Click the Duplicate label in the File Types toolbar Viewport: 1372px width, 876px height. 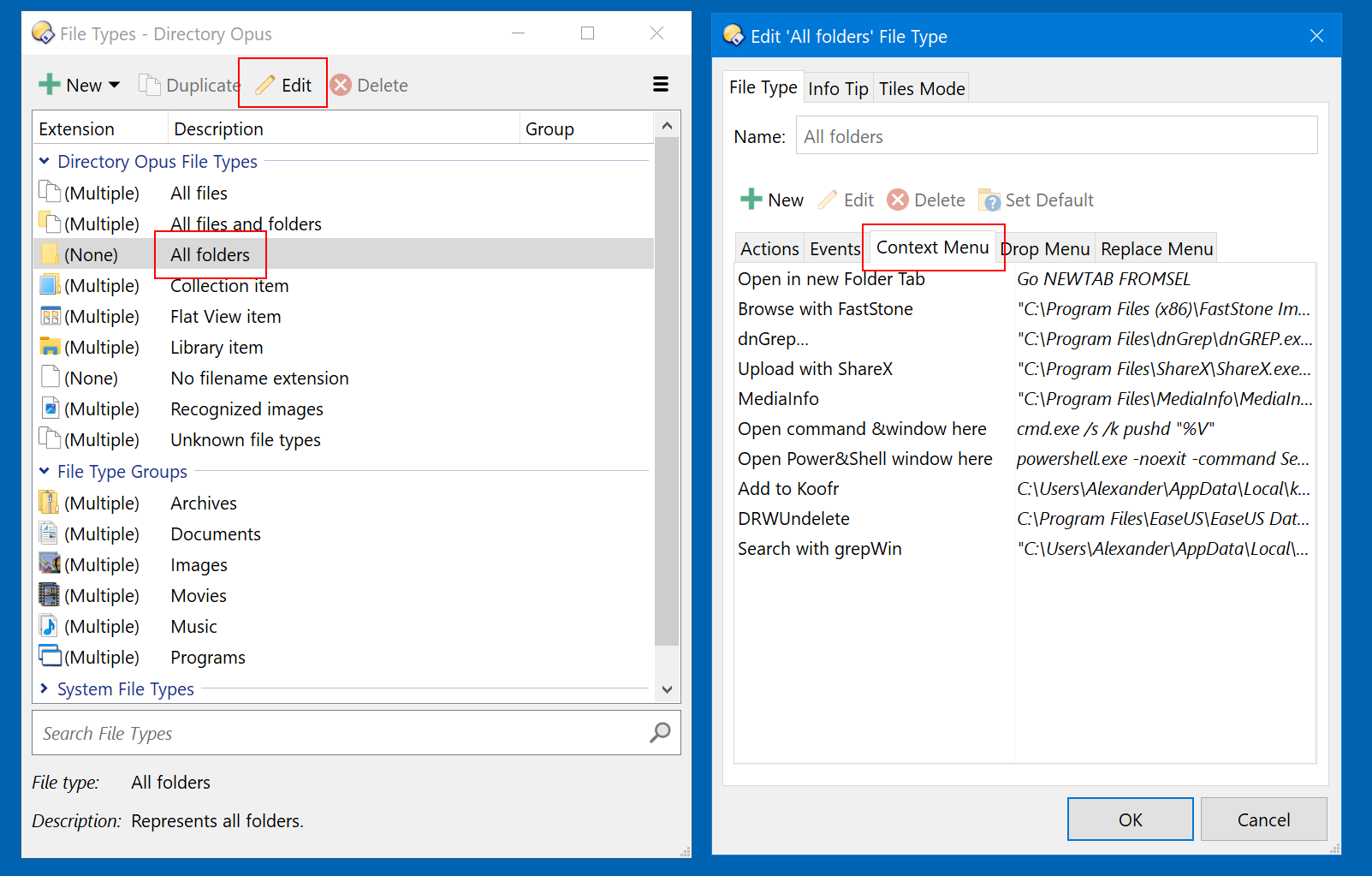tap(203, 85)
